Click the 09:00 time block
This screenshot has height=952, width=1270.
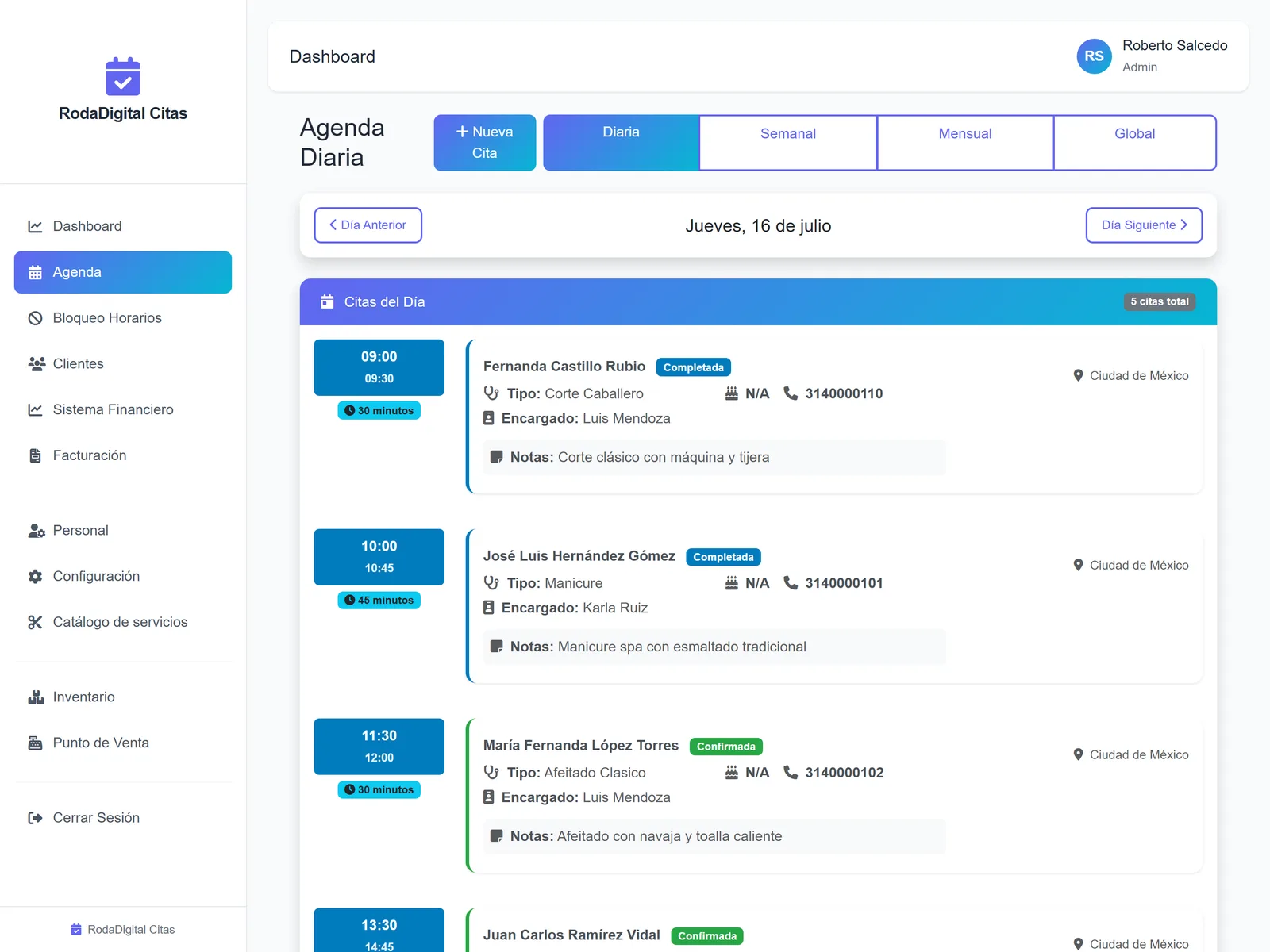coord(379,367)
